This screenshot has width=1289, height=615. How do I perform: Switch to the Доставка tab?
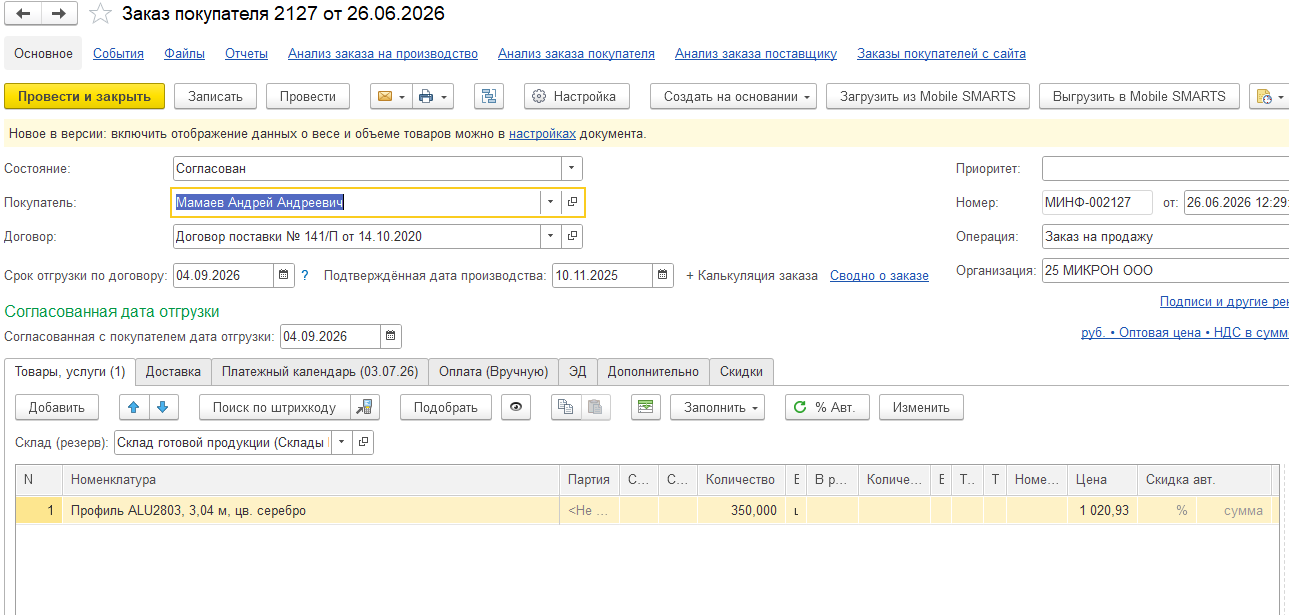click(x=173, y=371)
